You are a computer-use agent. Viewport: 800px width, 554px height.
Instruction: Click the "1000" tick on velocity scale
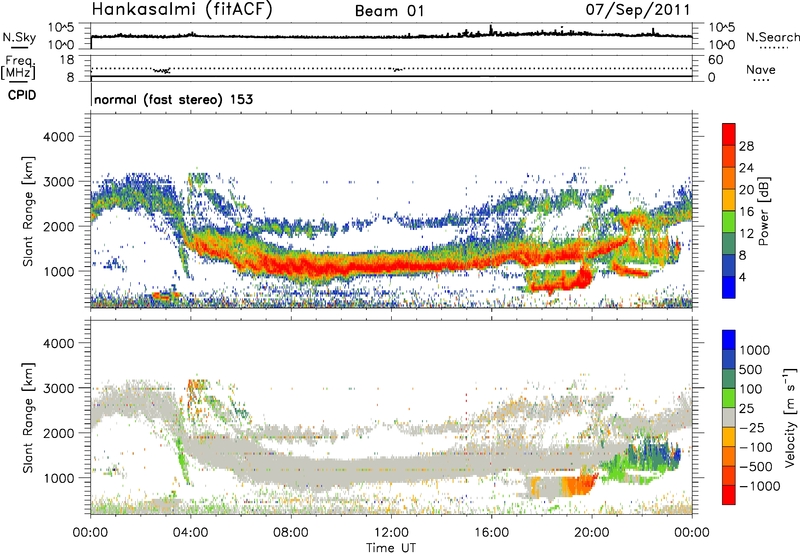coord(754,350)
